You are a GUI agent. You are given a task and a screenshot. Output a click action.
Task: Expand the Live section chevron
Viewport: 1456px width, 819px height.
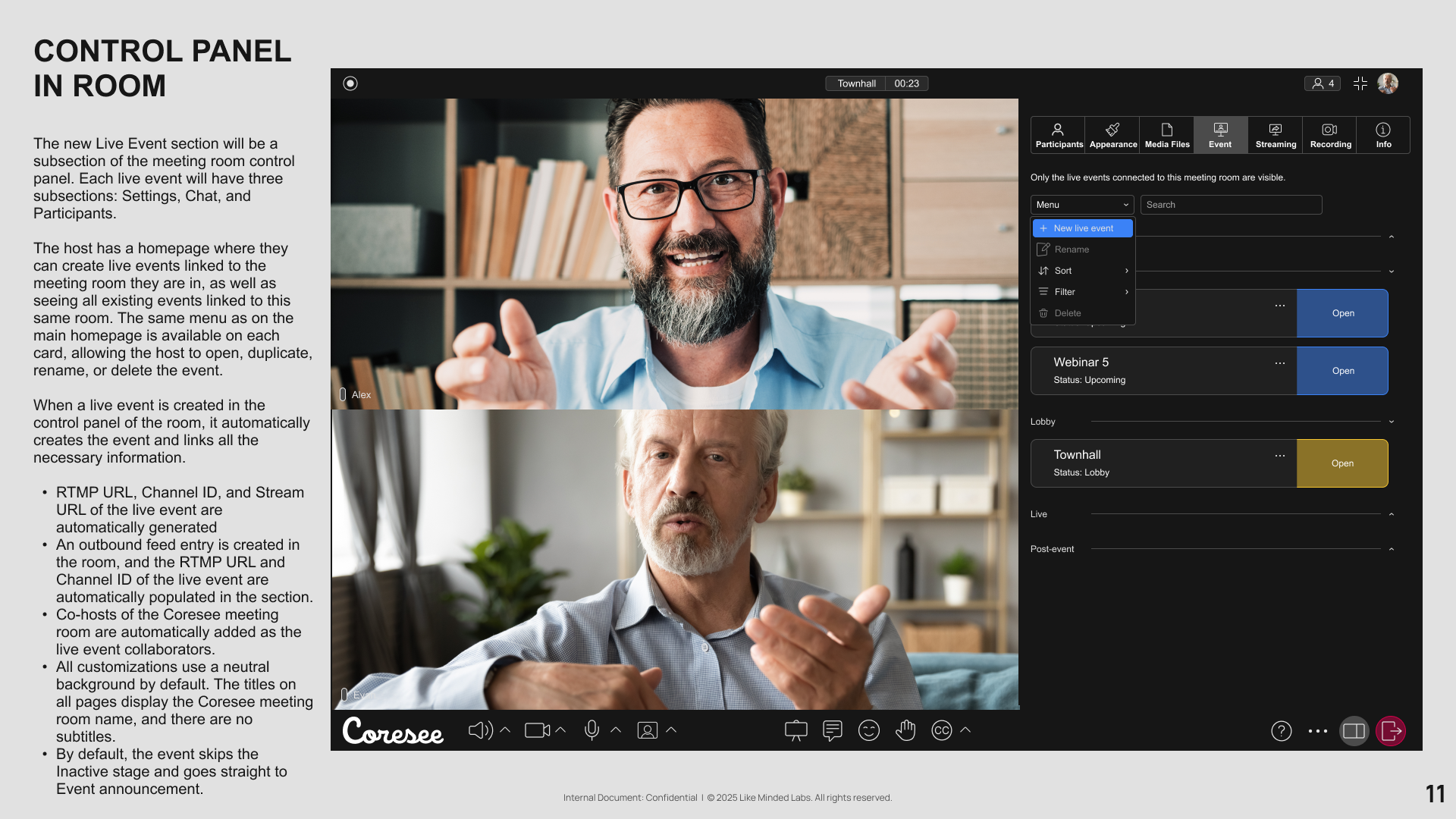(1392, 514)
